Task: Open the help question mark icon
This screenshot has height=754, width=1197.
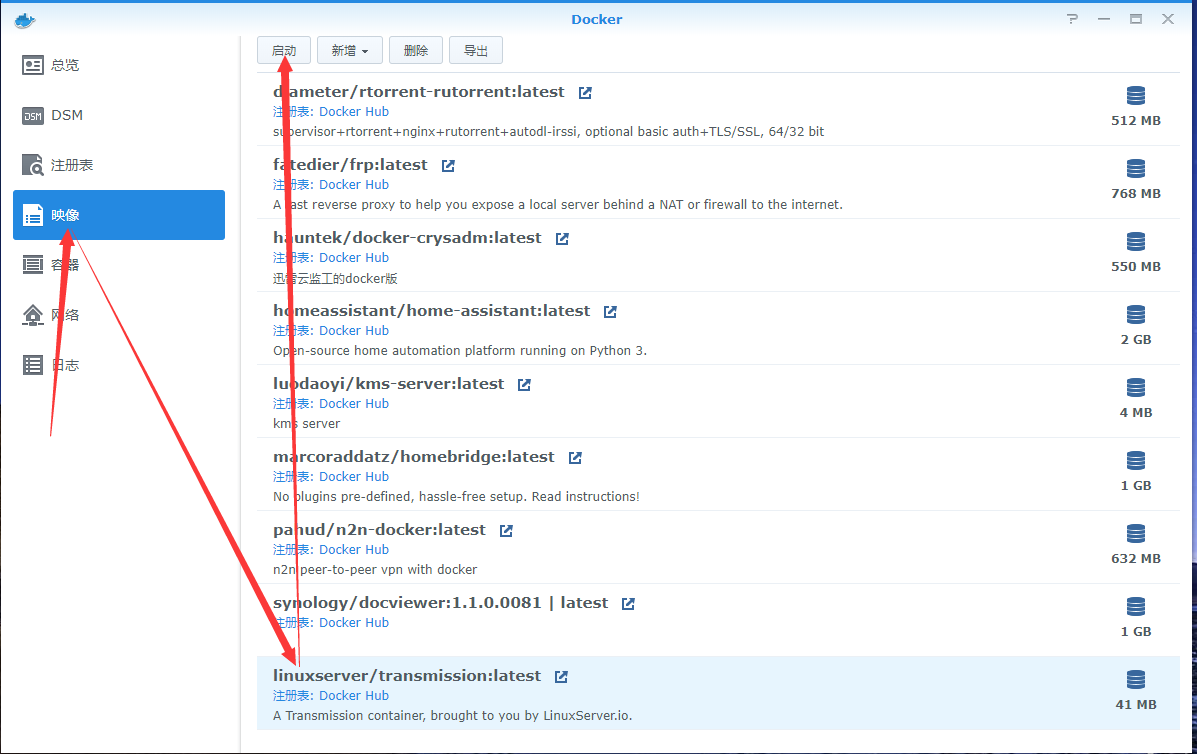Action: (1073, 19)
